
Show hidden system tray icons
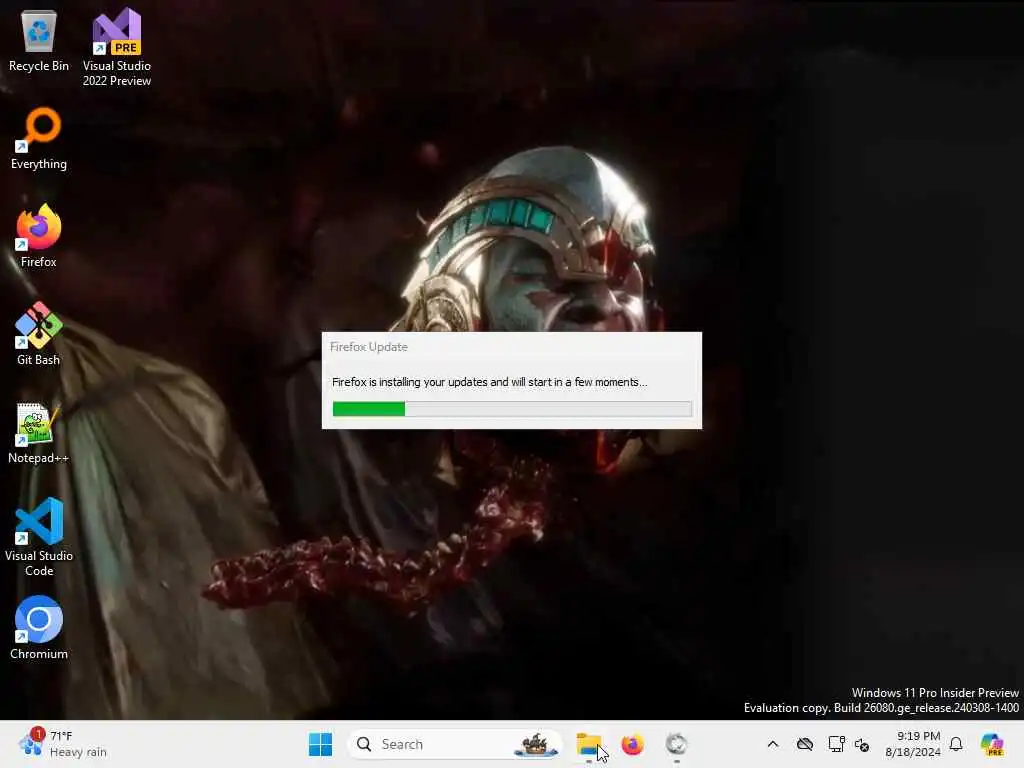pos(773,744)
